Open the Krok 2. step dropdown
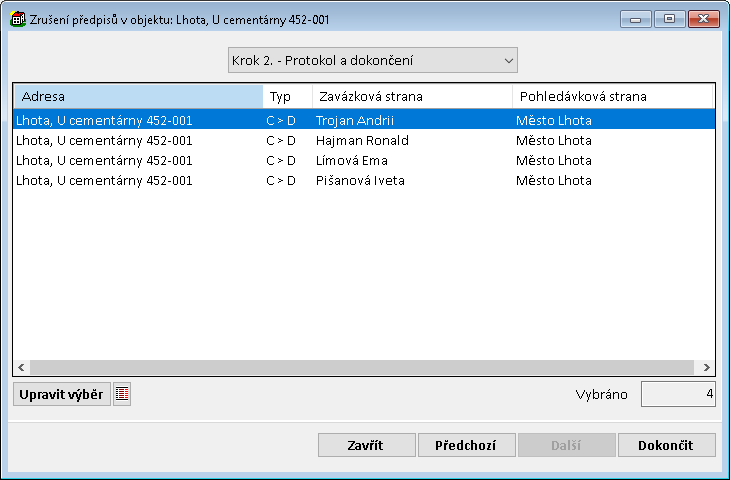This screenshot has width=730, height=480. pos(372,61)
